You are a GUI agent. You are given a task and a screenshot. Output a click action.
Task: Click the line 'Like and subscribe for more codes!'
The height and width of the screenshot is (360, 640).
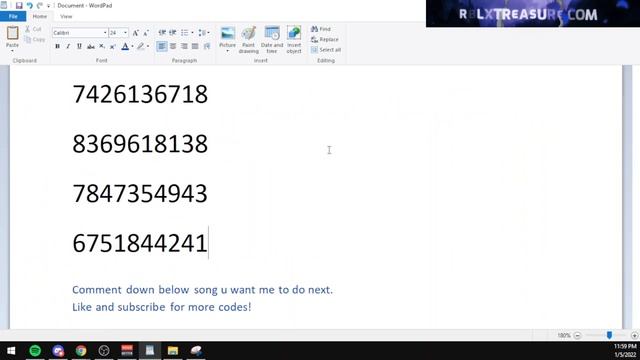click(162, 307)
